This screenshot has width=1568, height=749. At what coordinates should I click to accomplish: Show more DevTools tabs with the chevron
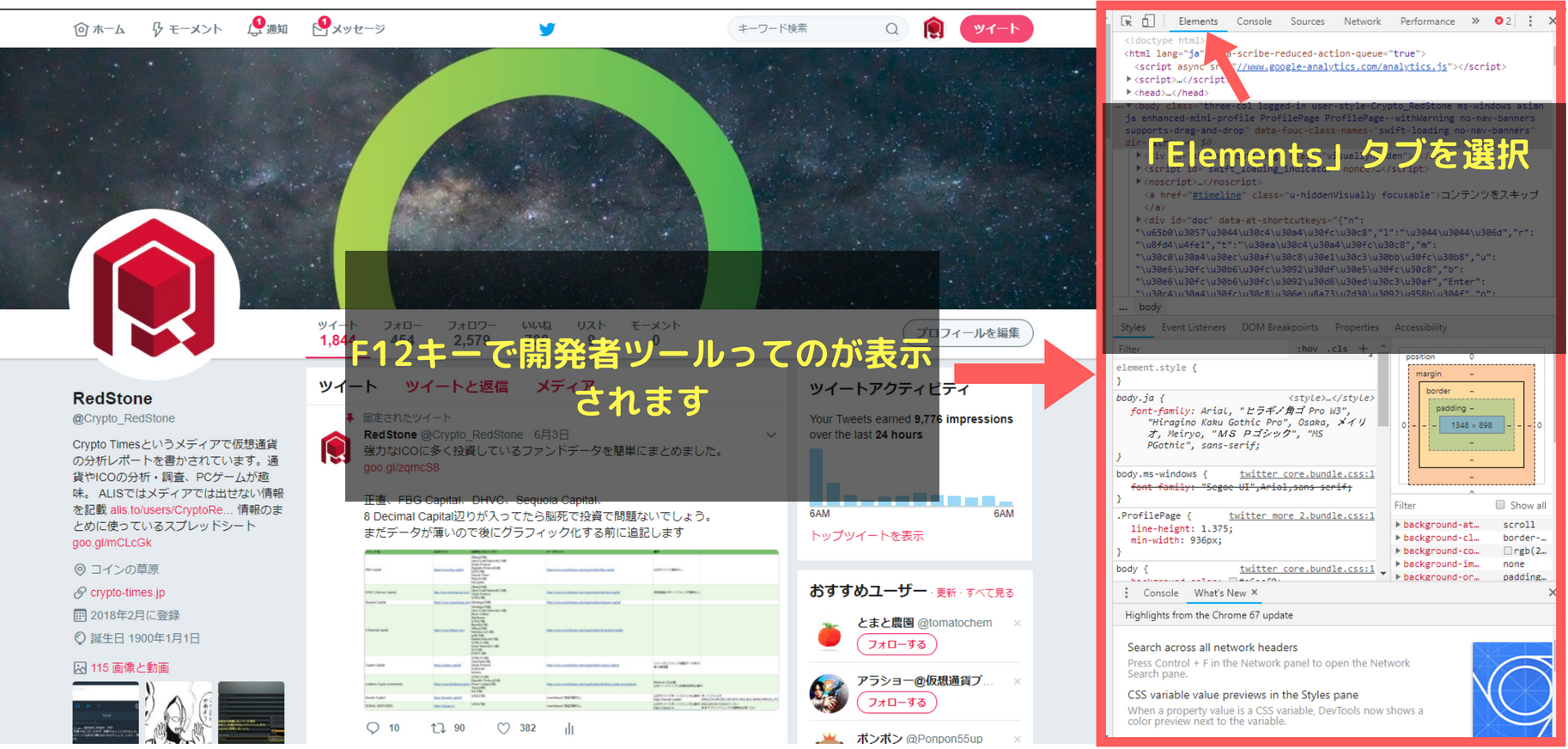1475,21
